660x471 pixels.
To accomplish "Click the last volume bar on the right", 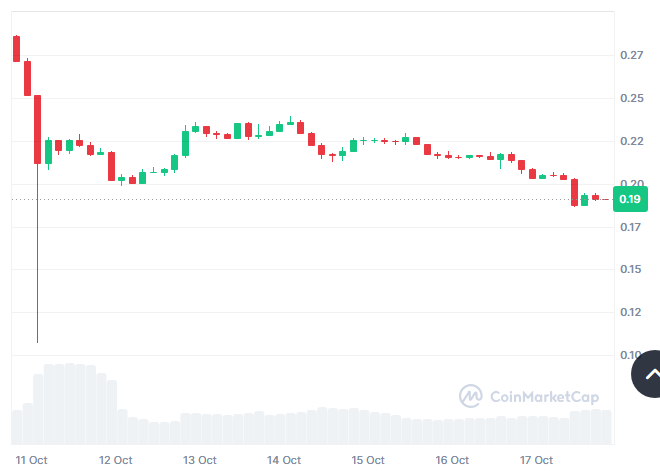I will [x=604, y=427].
